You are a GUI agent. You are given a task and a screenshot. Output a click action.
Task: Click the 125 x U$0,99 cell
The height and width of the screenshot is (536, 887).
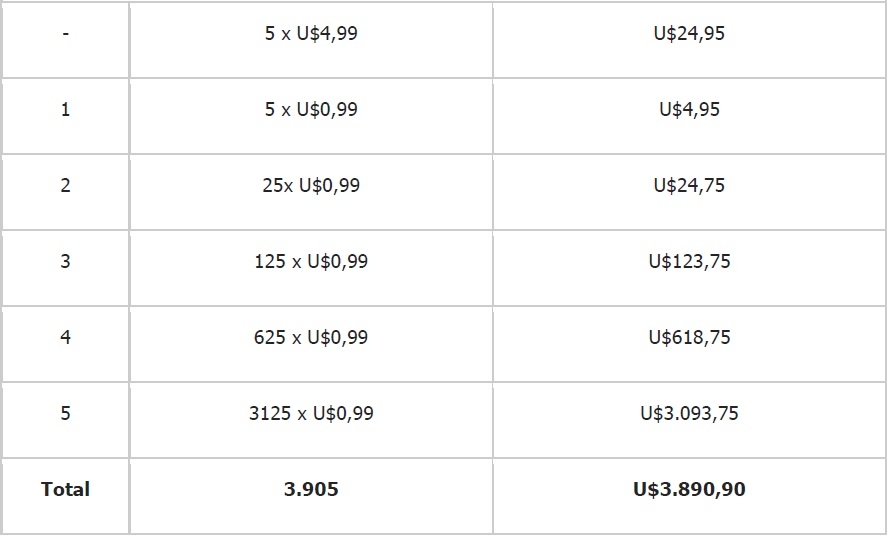[x=311, y=262]
